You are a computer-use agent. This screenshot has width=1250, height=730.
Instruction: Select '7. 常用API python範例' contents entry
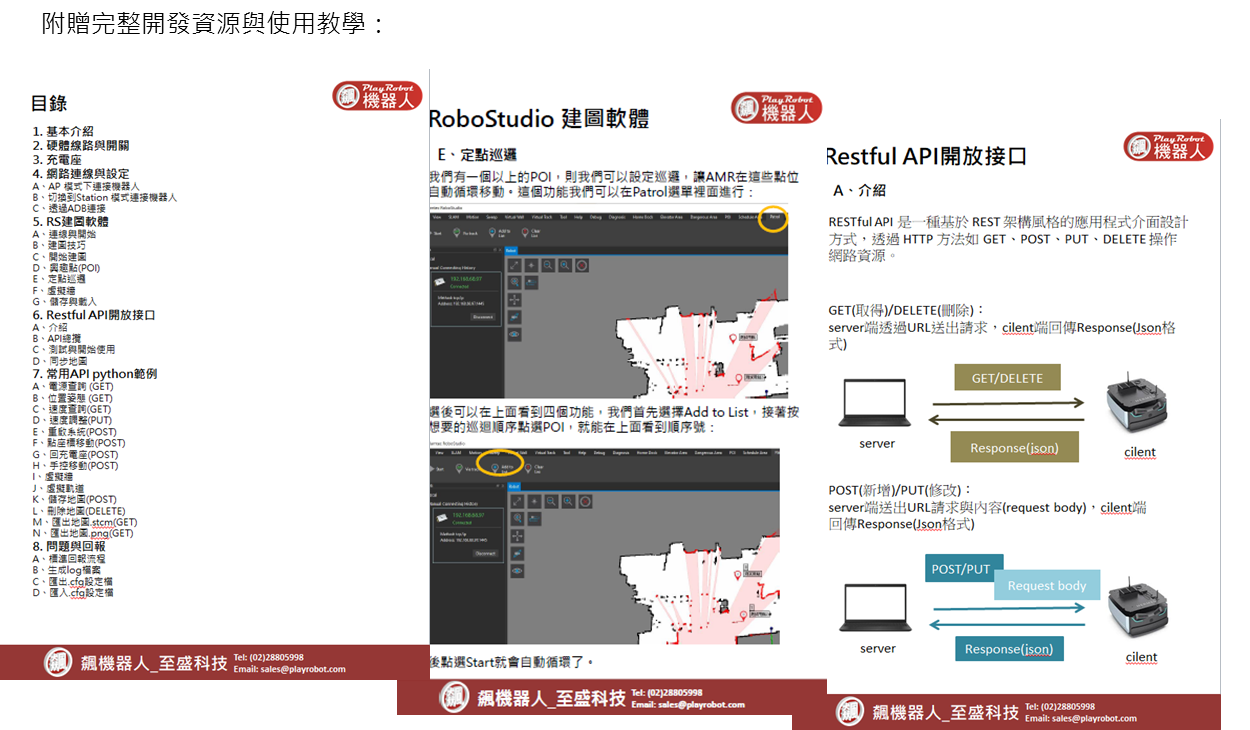[94, 374]
